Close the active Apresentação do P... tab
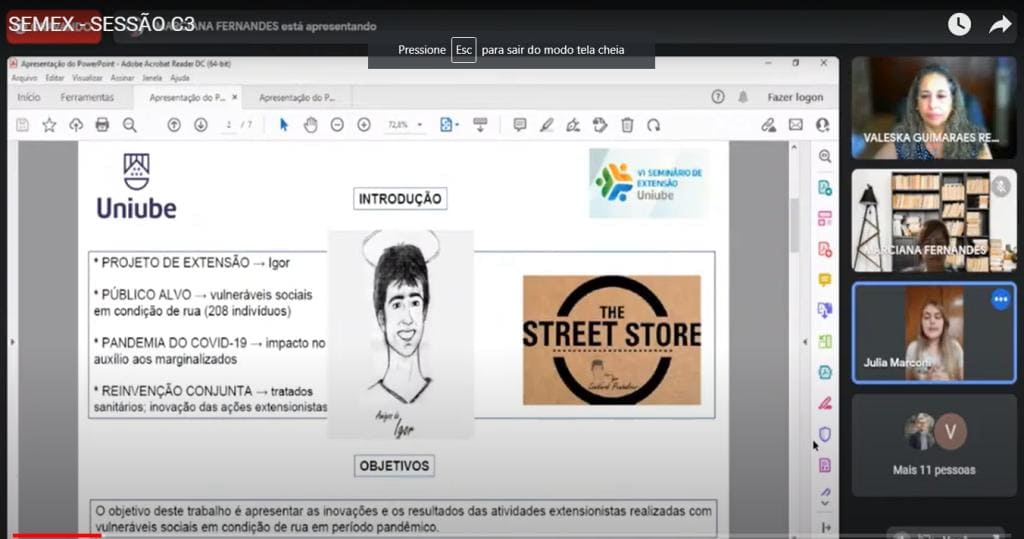This screenshot has width=1024, height=539. click(235, 97)
